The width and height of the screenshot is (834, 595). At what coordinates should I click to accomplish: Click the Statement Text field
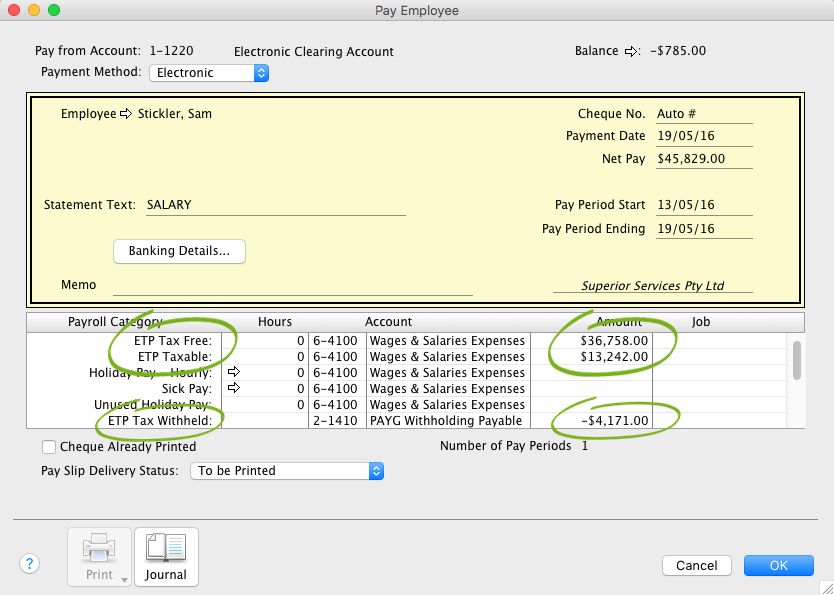275,205
